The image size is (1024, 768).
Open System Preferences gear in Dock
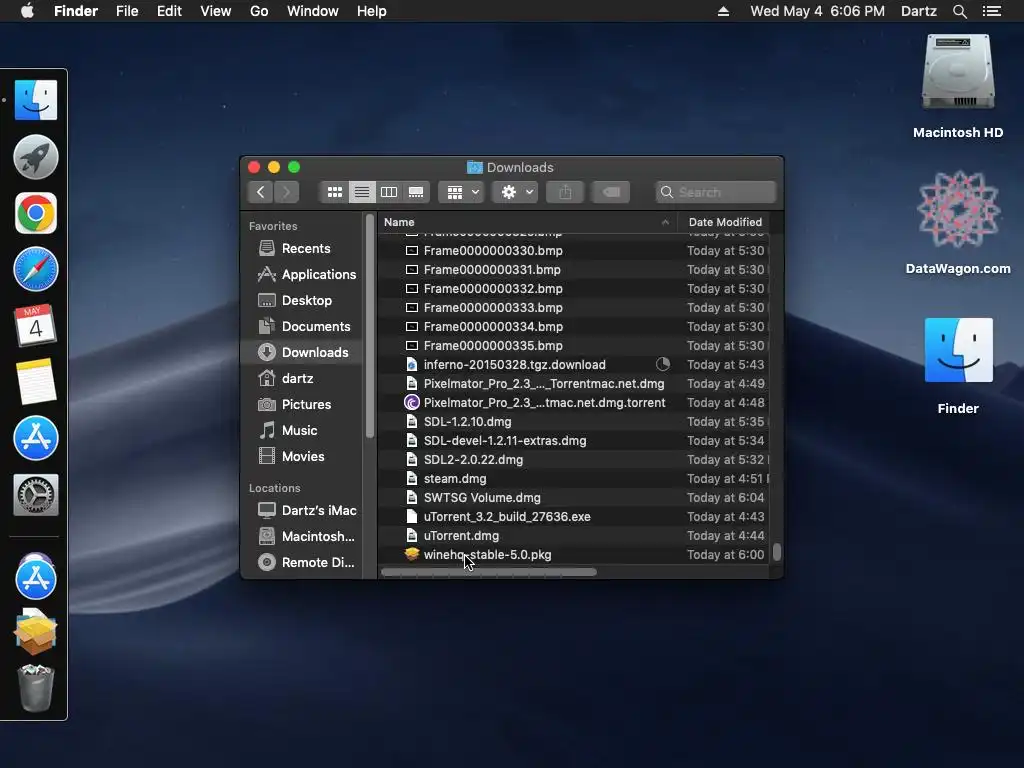[x=36, y=495]
